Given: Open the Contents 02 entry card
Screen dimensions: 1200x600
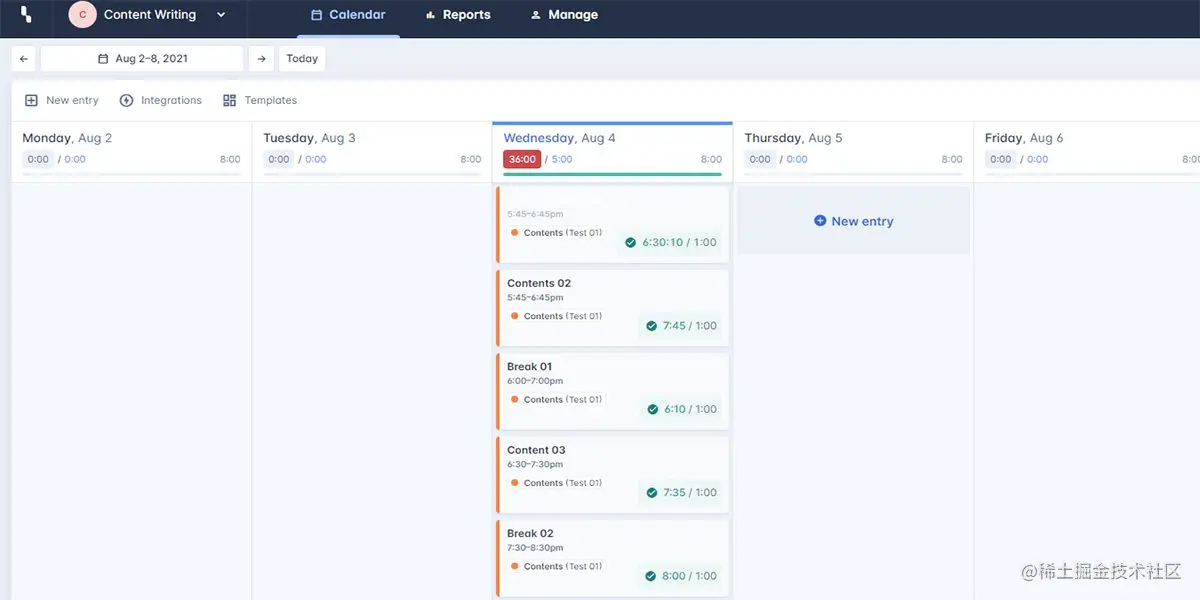Looking at the screenshot, I should (612, 307).
